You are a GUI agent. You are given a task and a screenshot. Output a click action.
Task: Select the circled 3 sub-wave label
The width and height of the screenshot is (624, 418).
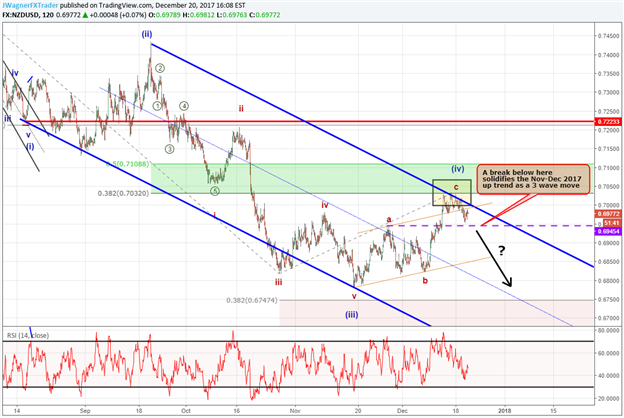point(170,149)
